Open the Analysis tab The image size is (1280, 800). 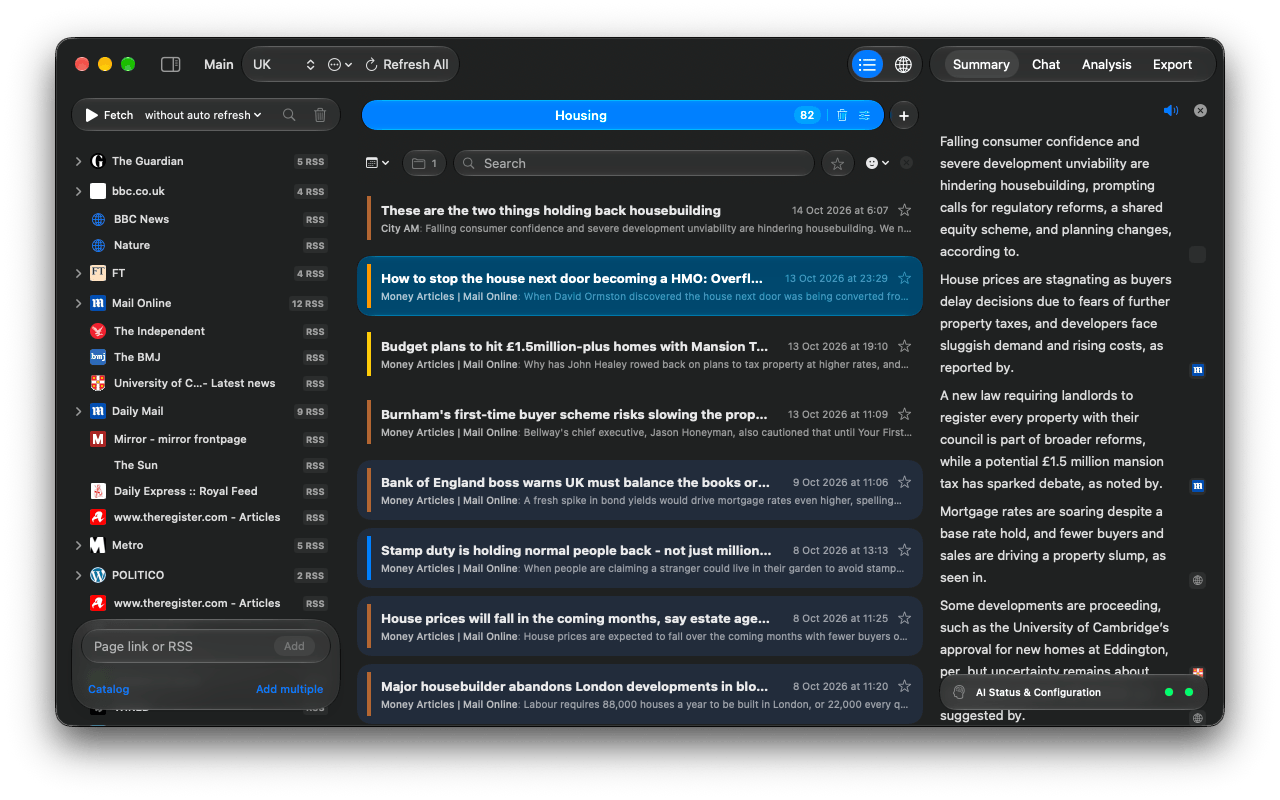coord(1106,64)
